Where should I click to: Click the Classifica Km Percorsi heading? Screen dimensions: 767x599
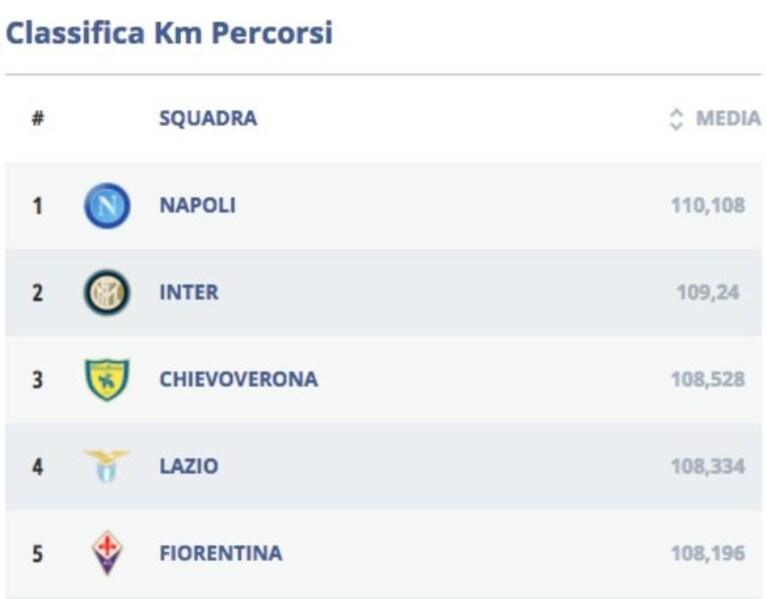(169, 33)
